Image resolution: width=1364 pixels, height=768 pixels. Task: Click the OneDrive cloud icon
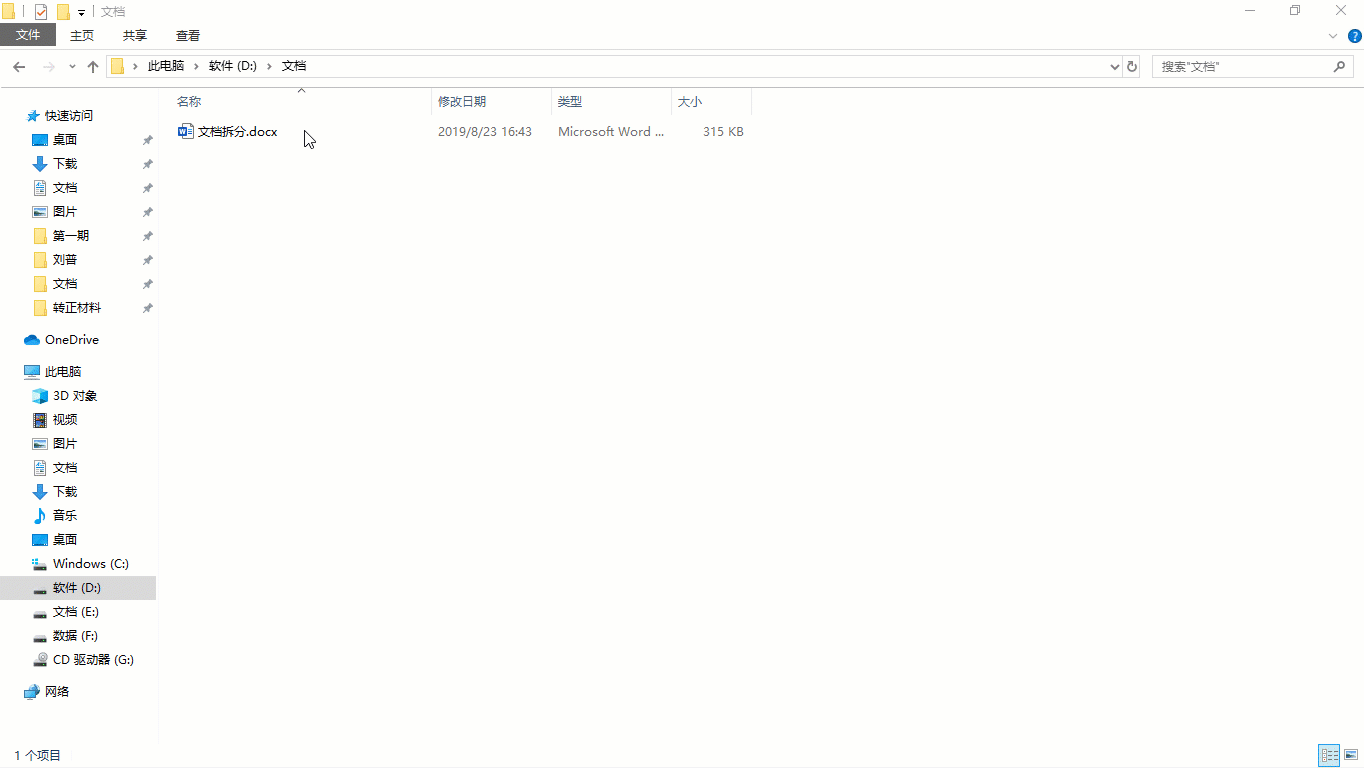click(x=32, y=340)
